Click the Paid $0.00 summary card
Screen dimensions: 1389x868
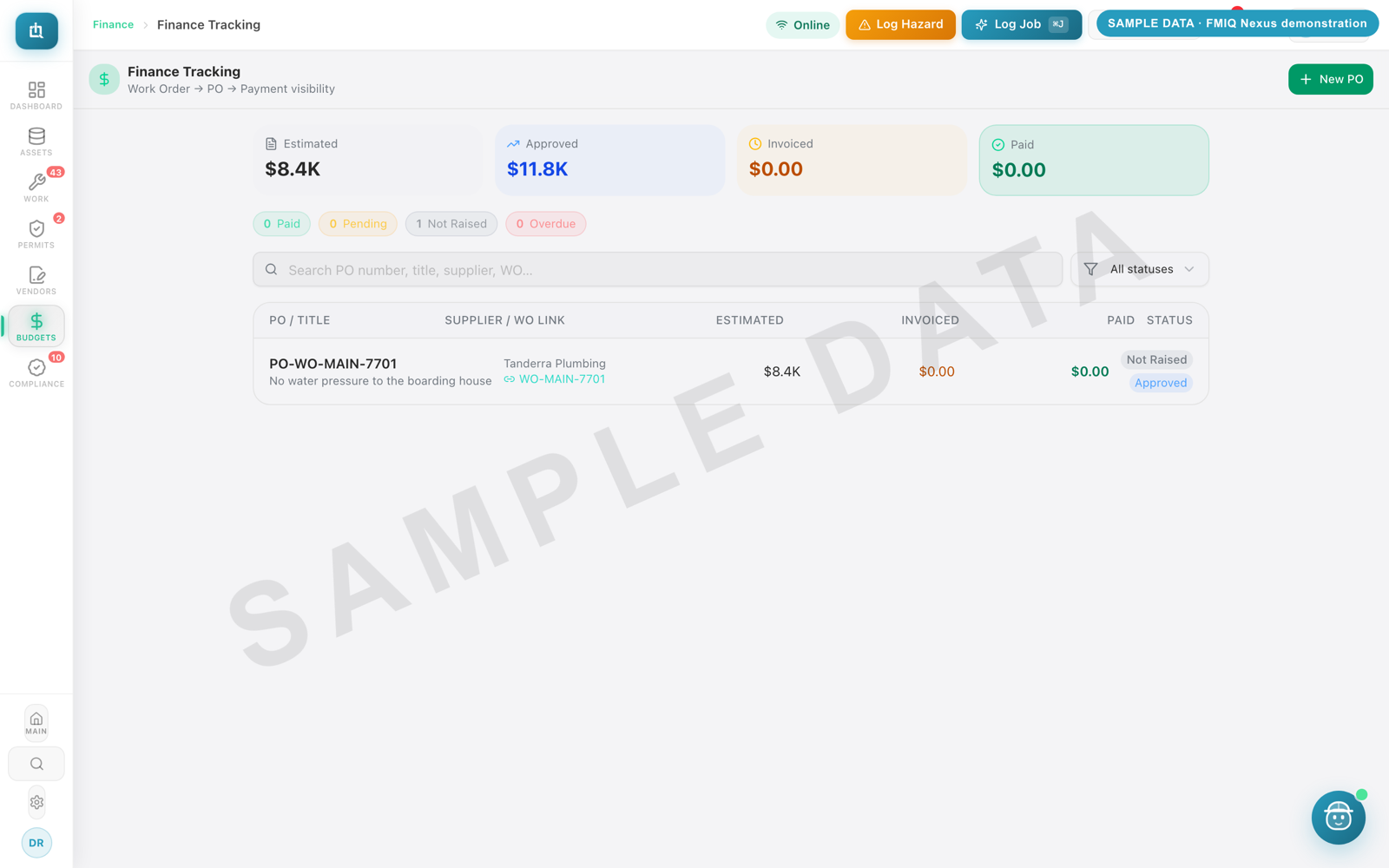pos(1094,160)
